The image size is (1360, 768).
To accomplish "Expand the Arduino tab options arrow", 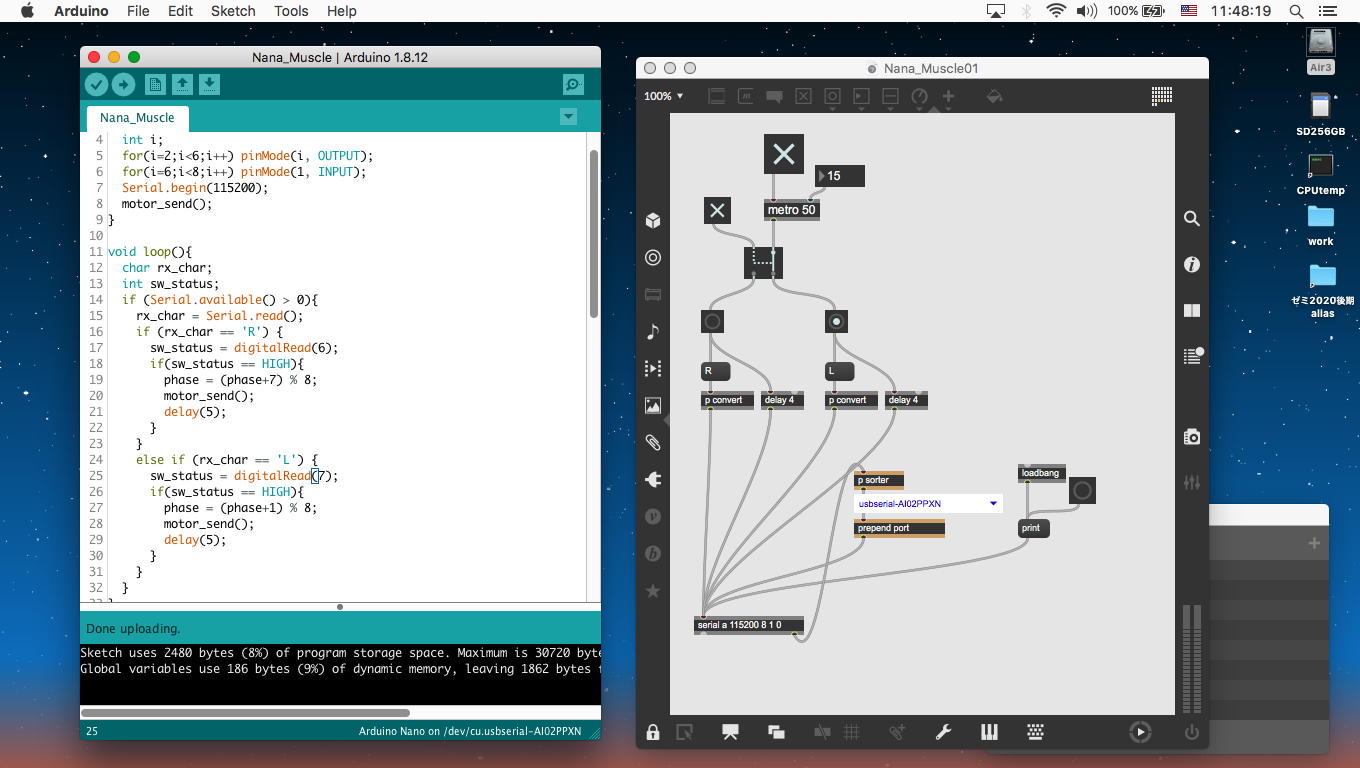I will (x=568, y=117).
